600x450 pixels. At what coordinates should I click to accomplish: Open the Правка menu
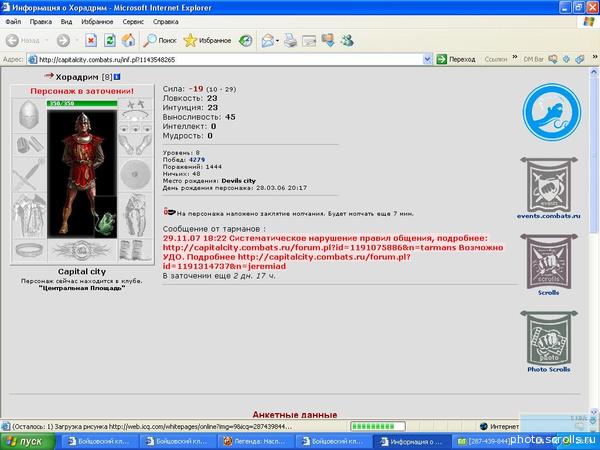pos(41,22)
